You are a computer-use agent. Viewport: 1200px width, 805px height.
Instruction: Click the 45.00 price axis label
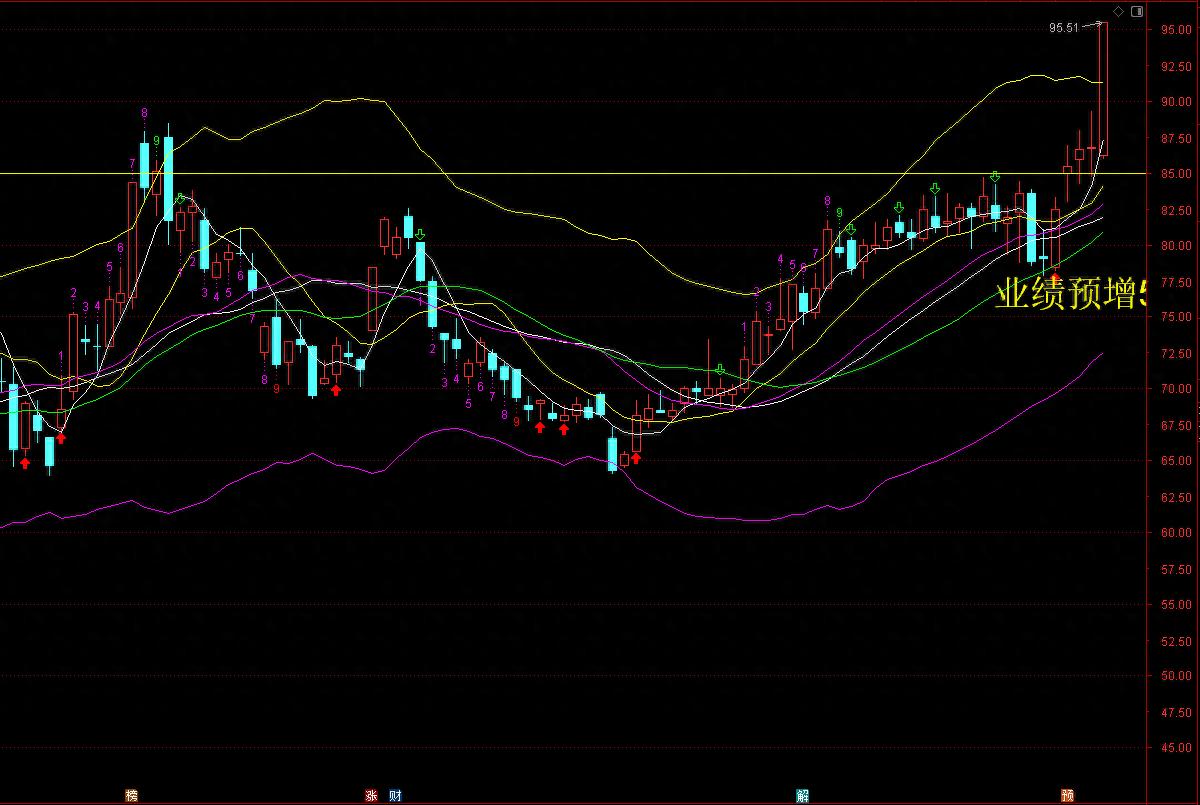coord(1175,748)
